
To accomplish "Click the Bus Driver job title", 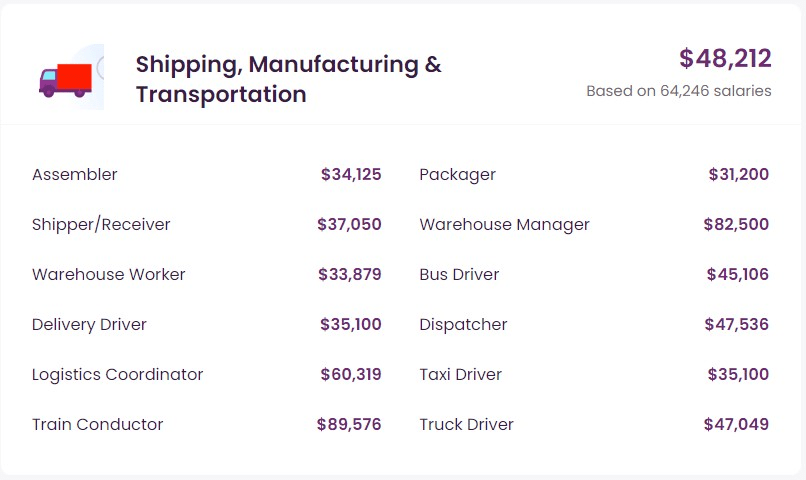I will point(459,275).
